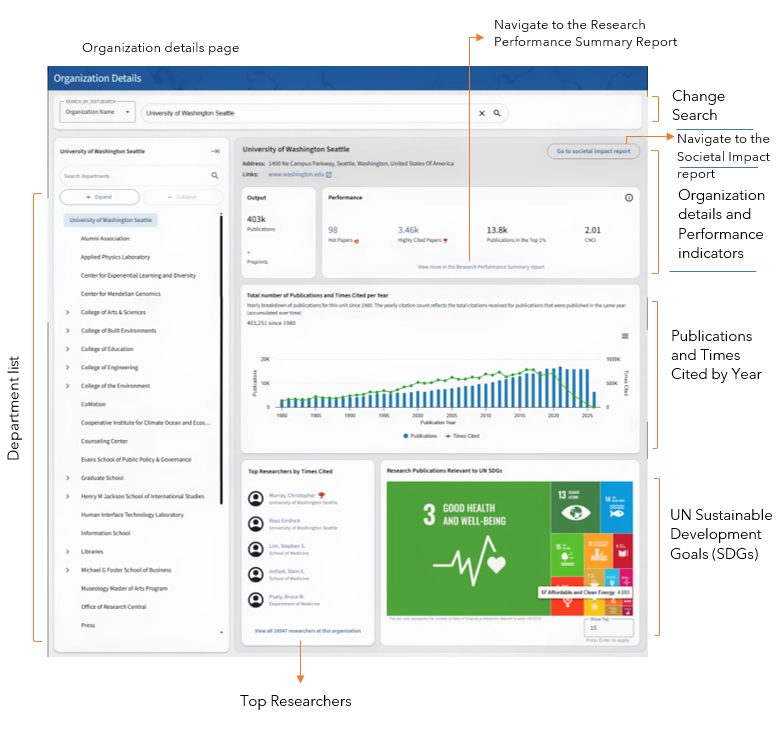Click the Expand all button
This screenshot has width=777, height=730.
point(100,197)
